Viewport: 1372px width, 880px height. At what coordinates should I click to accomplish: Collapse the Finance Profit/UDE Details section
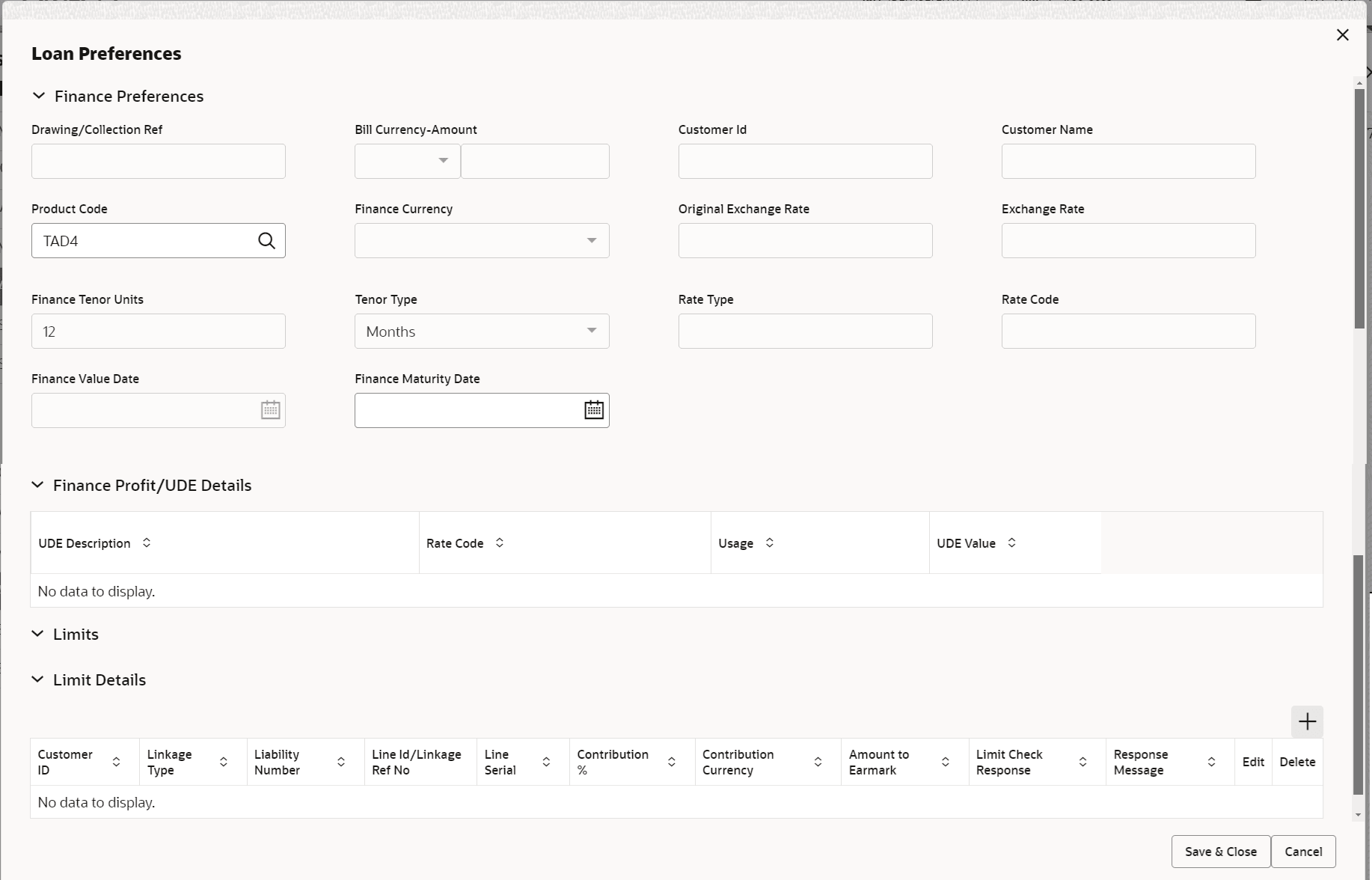pyautogui.click(x=37, y=485)
